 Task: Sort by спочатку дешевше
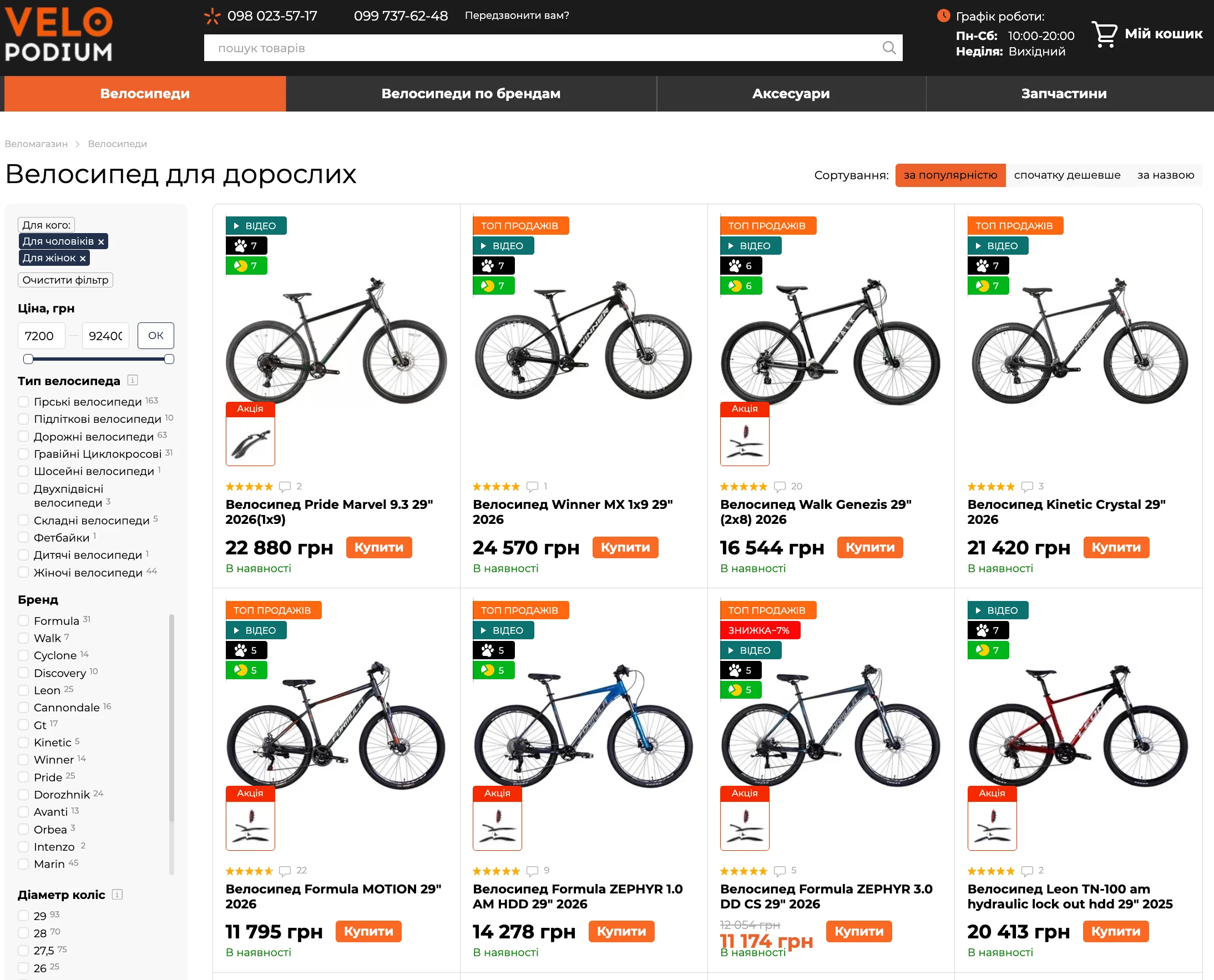(x=1067, y=175)
